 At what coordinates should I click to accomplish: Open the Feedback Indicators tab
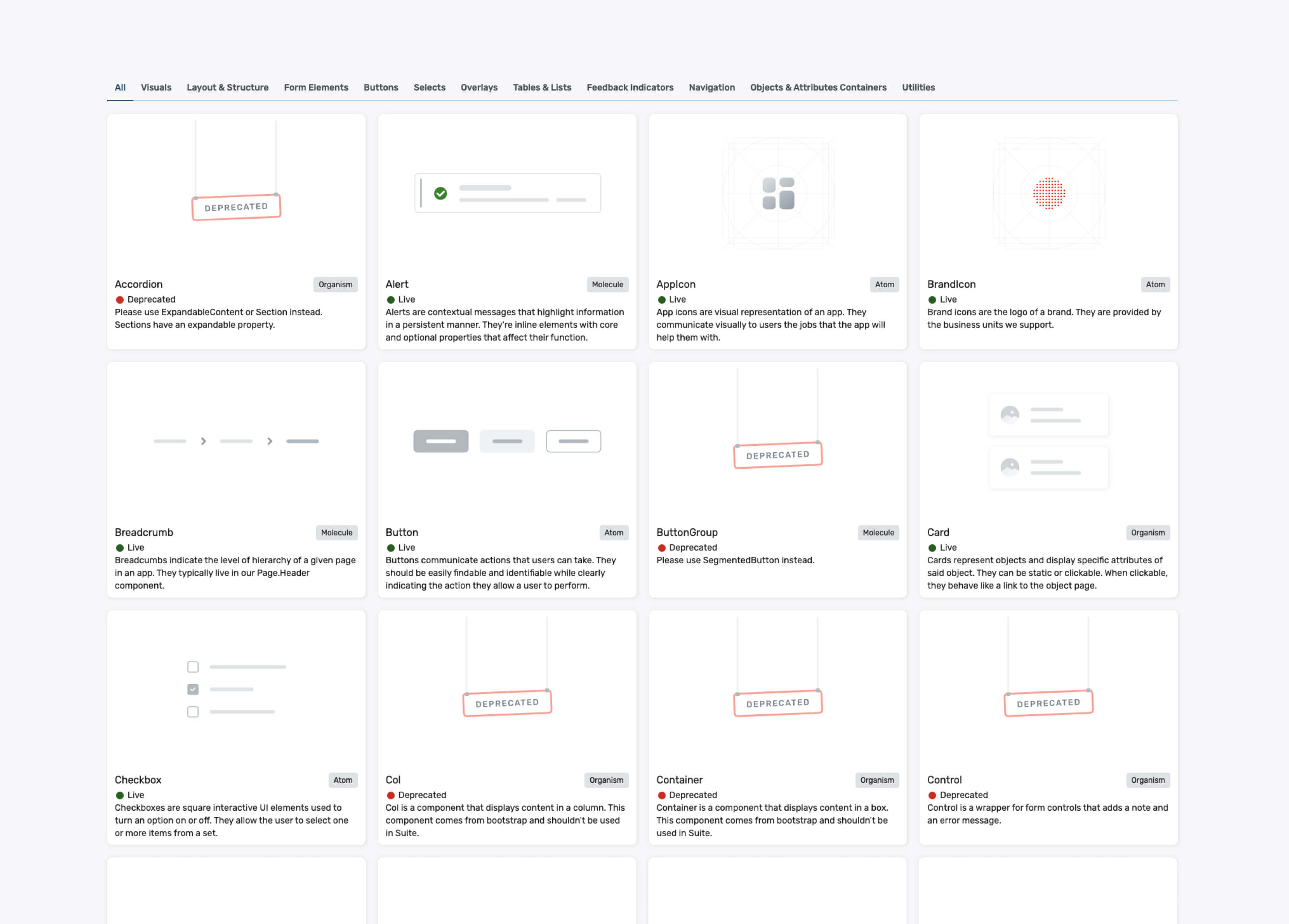tap(630, 87)
